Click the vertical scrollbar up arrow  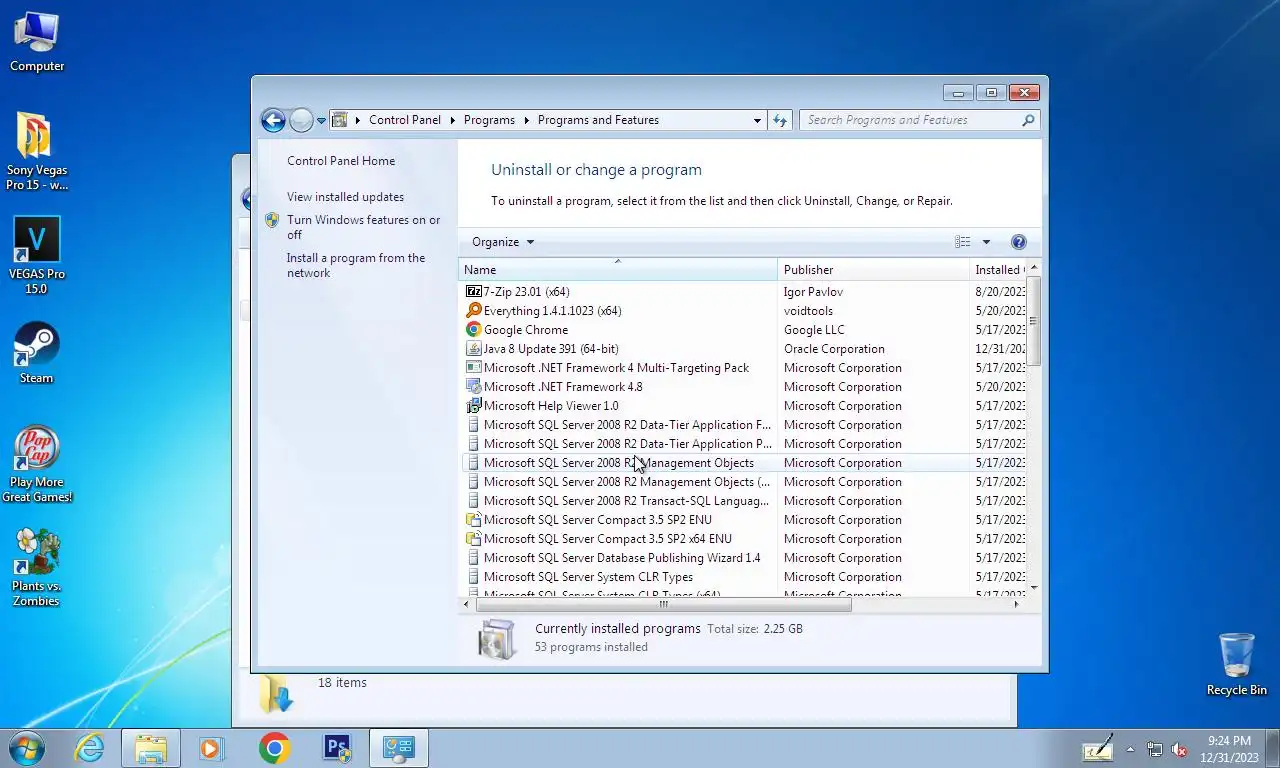tap(1033, 268)
